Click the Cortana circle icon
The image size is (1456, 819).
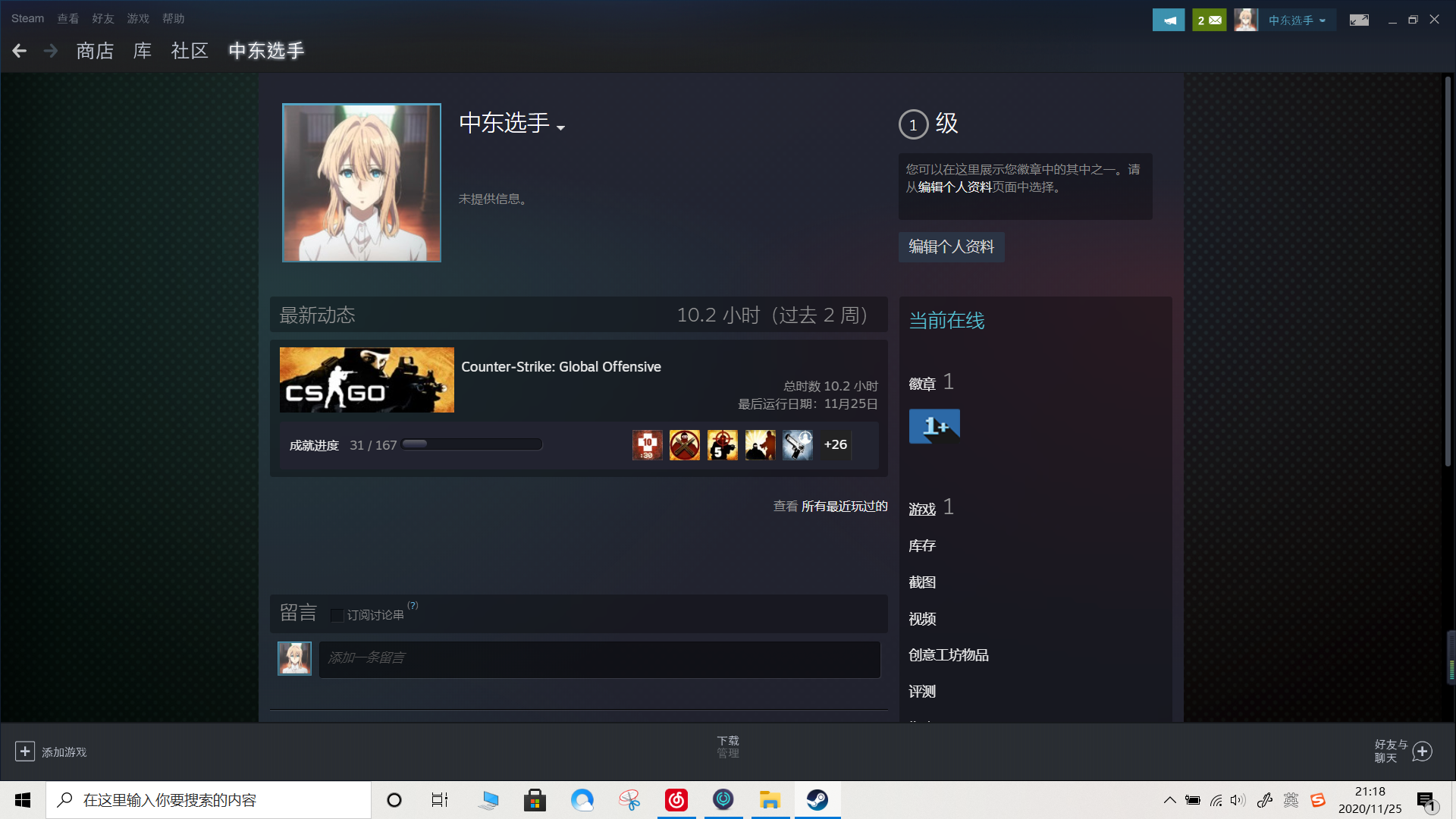tap(394, 800)
